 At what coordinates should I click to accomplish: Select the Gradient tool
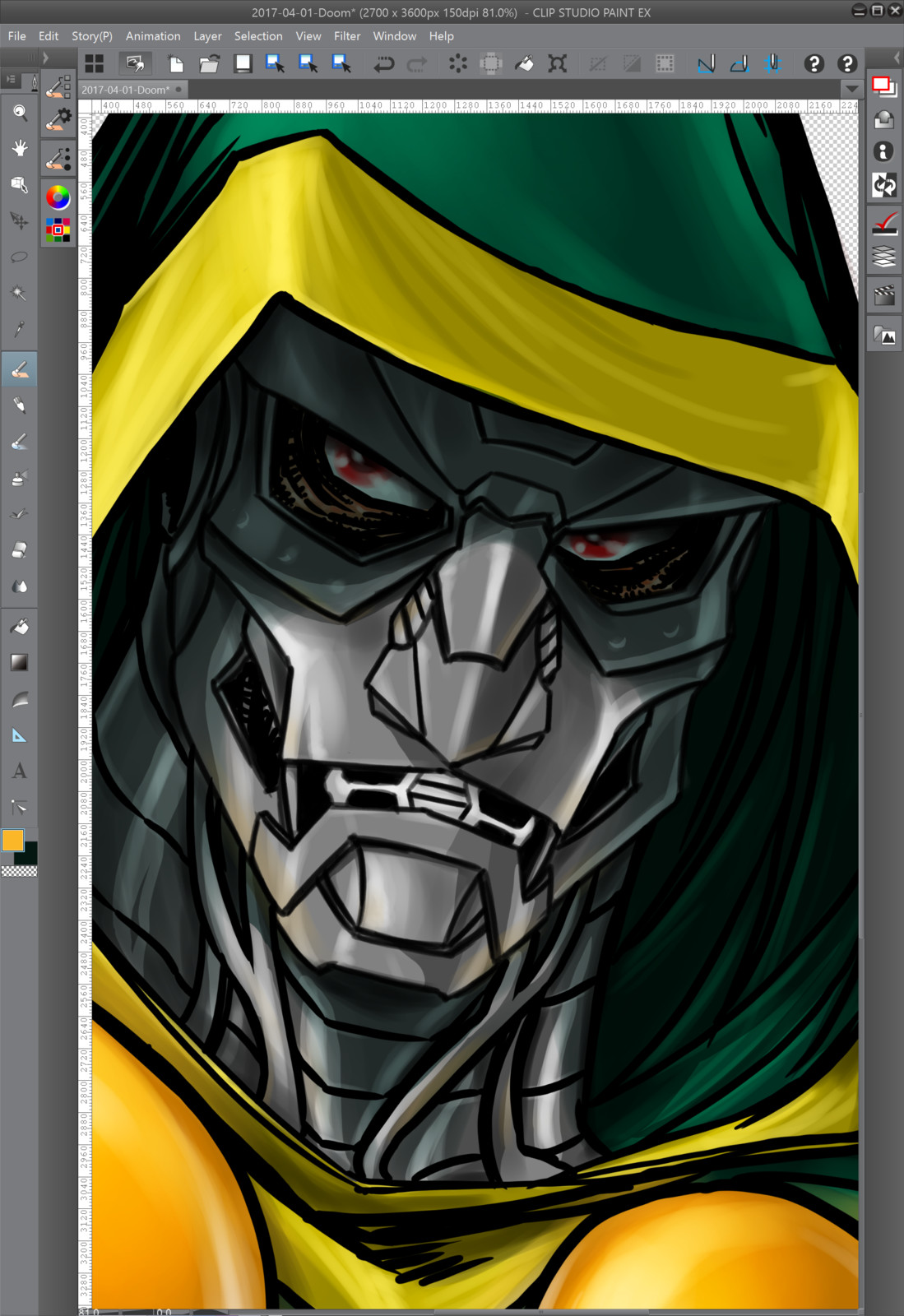point(20,663)
